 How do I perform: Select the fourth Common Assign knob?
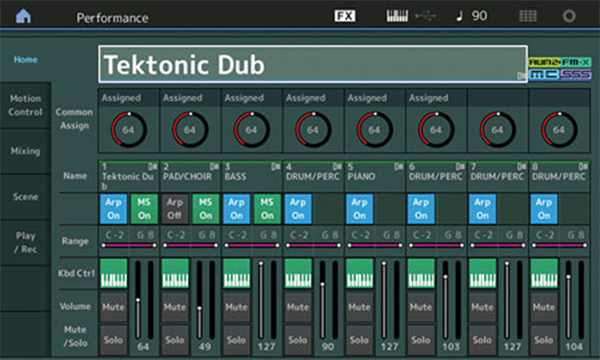[313, 130]
